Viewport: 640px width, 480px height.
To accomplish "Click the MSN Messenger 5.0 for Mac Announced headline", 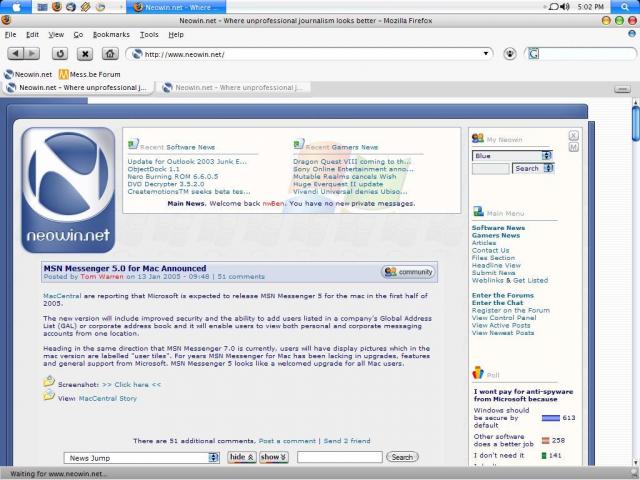I will [125, 268].
